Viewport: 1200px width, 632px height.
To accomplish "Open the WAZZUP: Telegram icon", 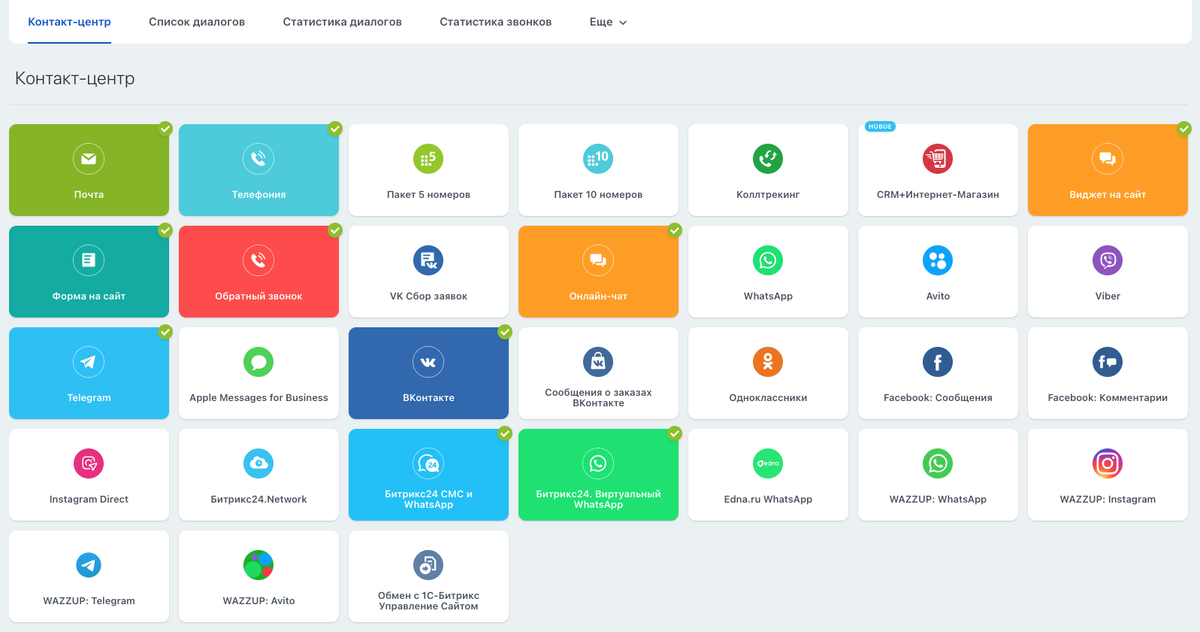I will (x=88, y=565).
